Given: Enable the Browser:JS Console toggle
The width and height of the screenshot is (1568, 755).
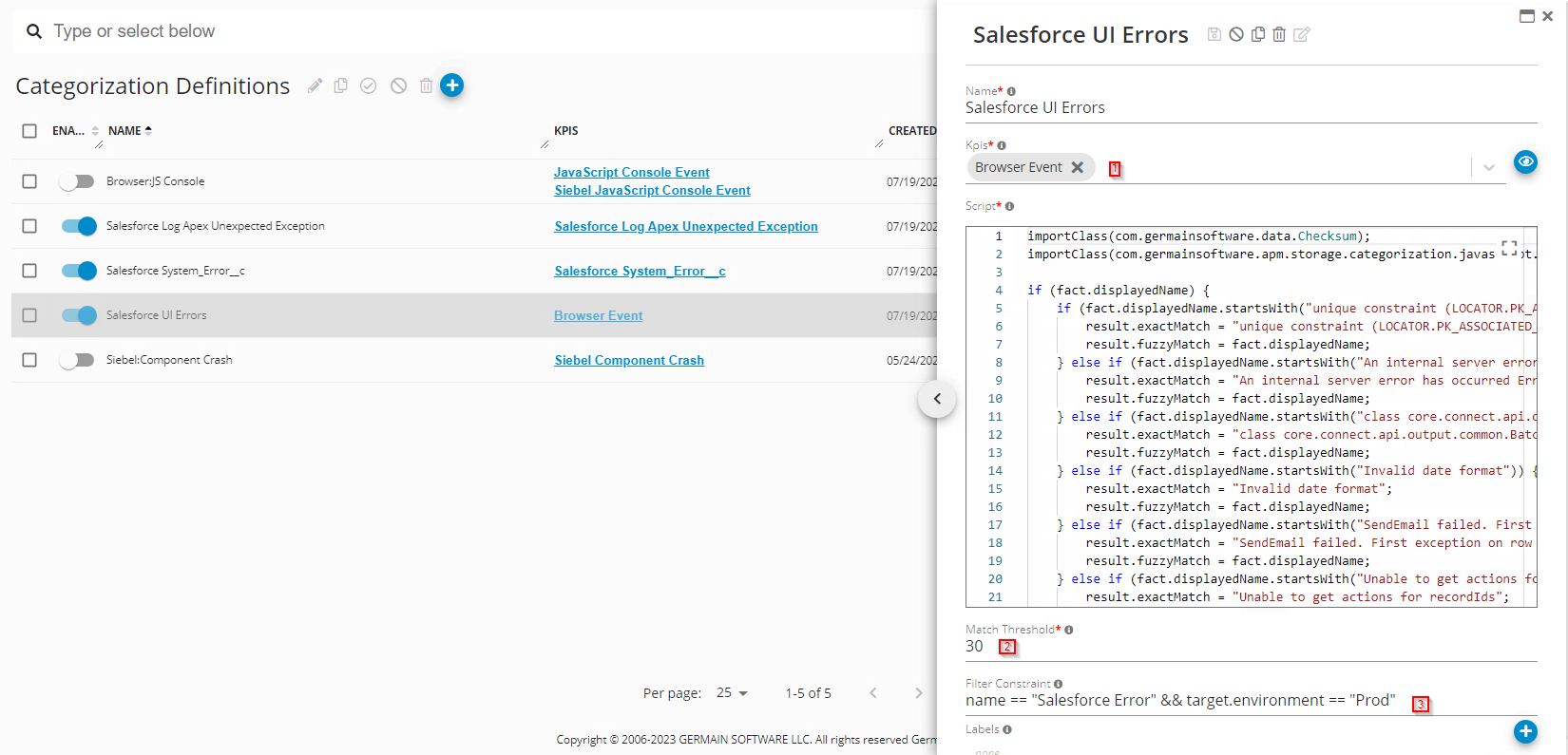Looking at the screenshot, I should [x=77, y=181].
